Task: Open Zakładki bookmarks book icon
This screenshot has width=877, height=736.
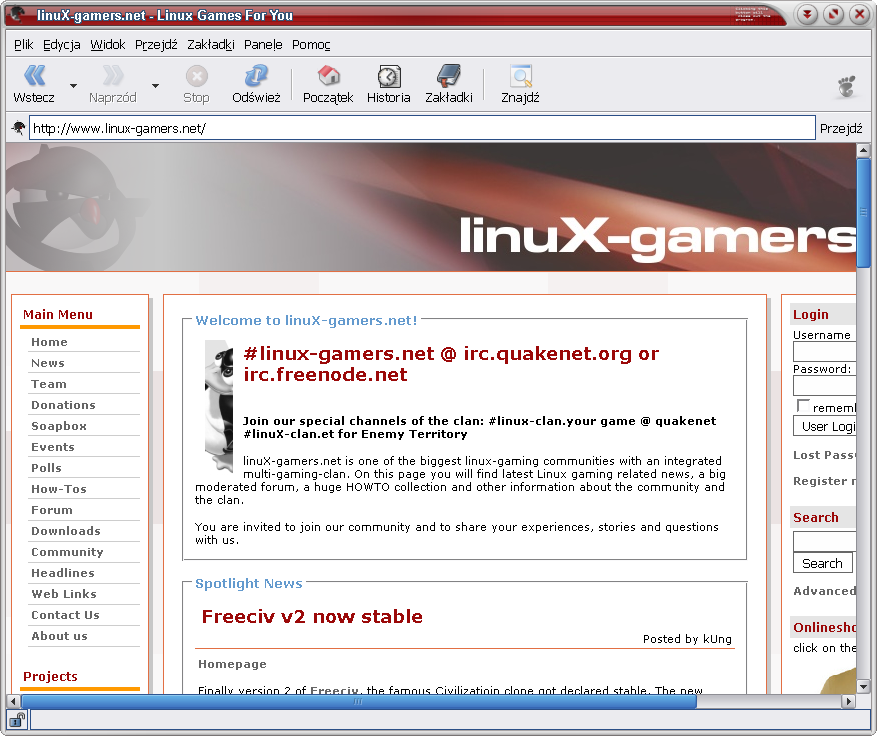Action: tap(449, 75)
